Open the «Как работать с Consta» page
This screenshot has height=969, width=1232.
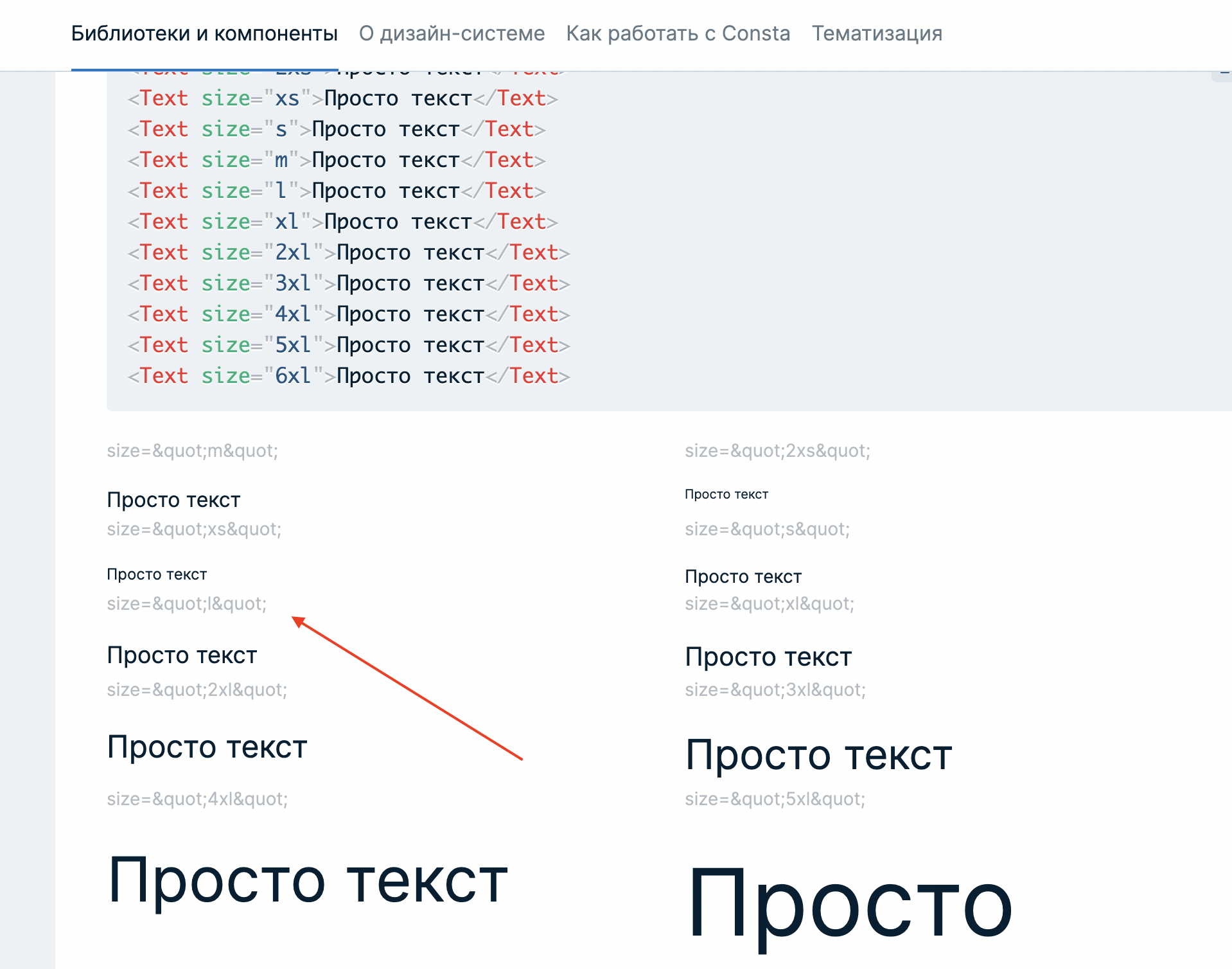[678, 33]
